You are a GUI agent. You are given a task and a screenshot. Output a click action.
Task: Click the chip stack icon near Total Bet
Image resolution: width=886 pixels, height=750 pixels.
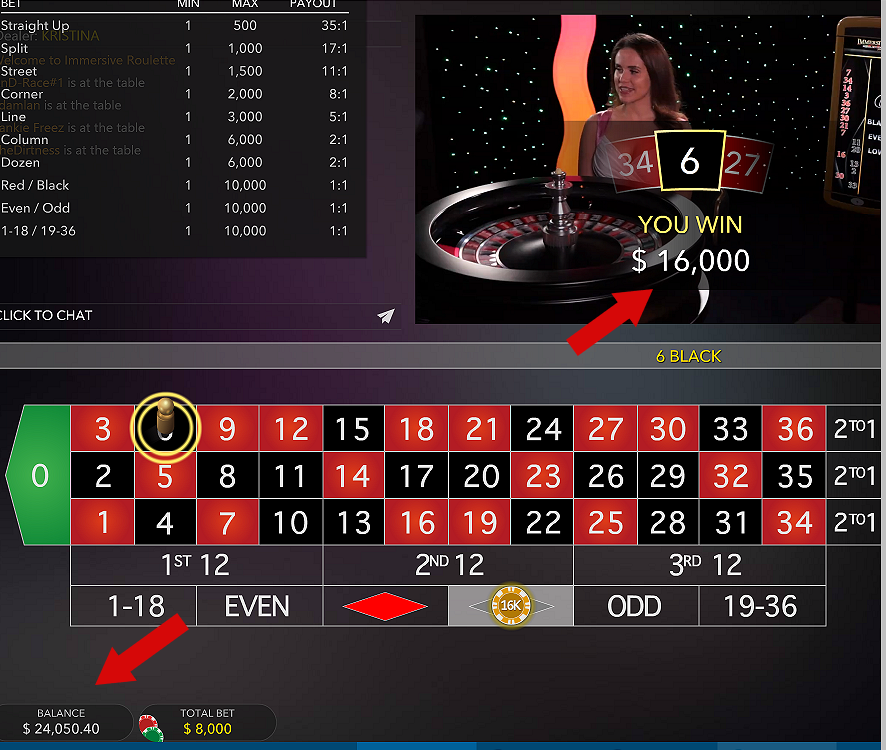151,728
